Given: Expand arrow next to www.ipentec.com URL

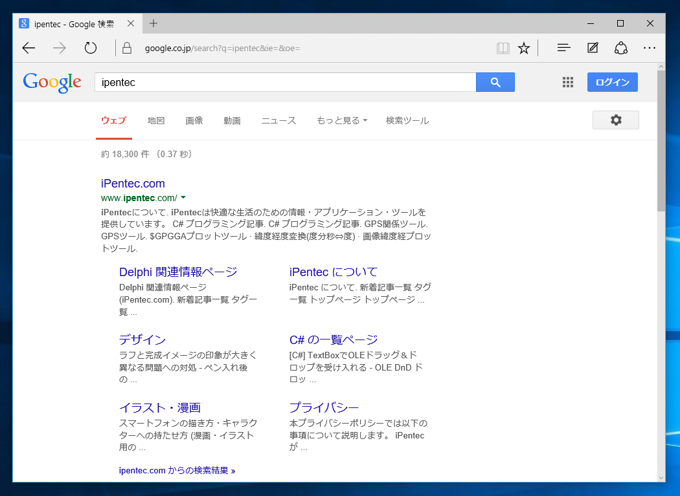Looking at the screenshot, I should 183,198.
